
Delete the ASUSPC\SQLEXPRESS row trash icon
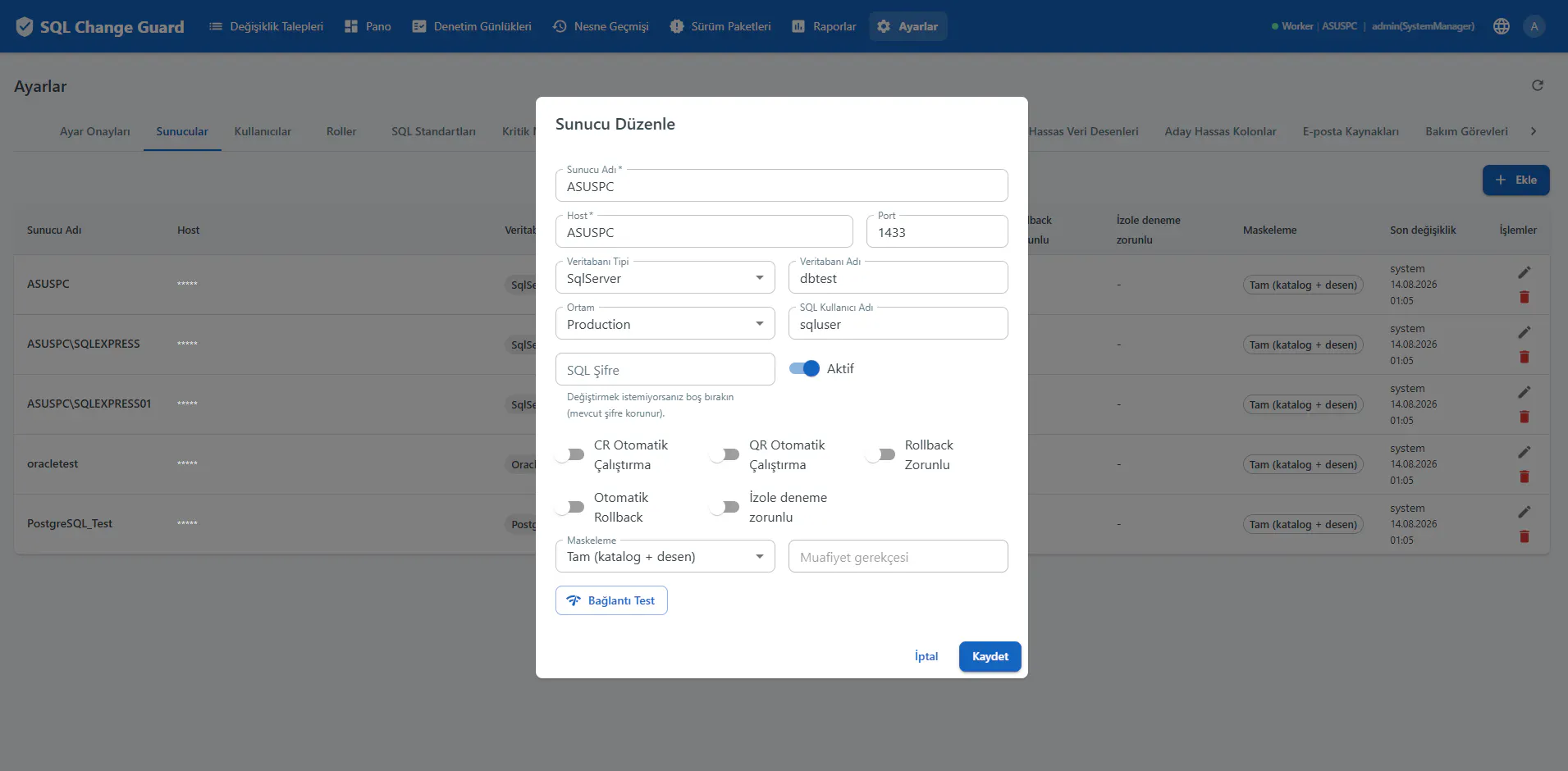coord(1525,357)
